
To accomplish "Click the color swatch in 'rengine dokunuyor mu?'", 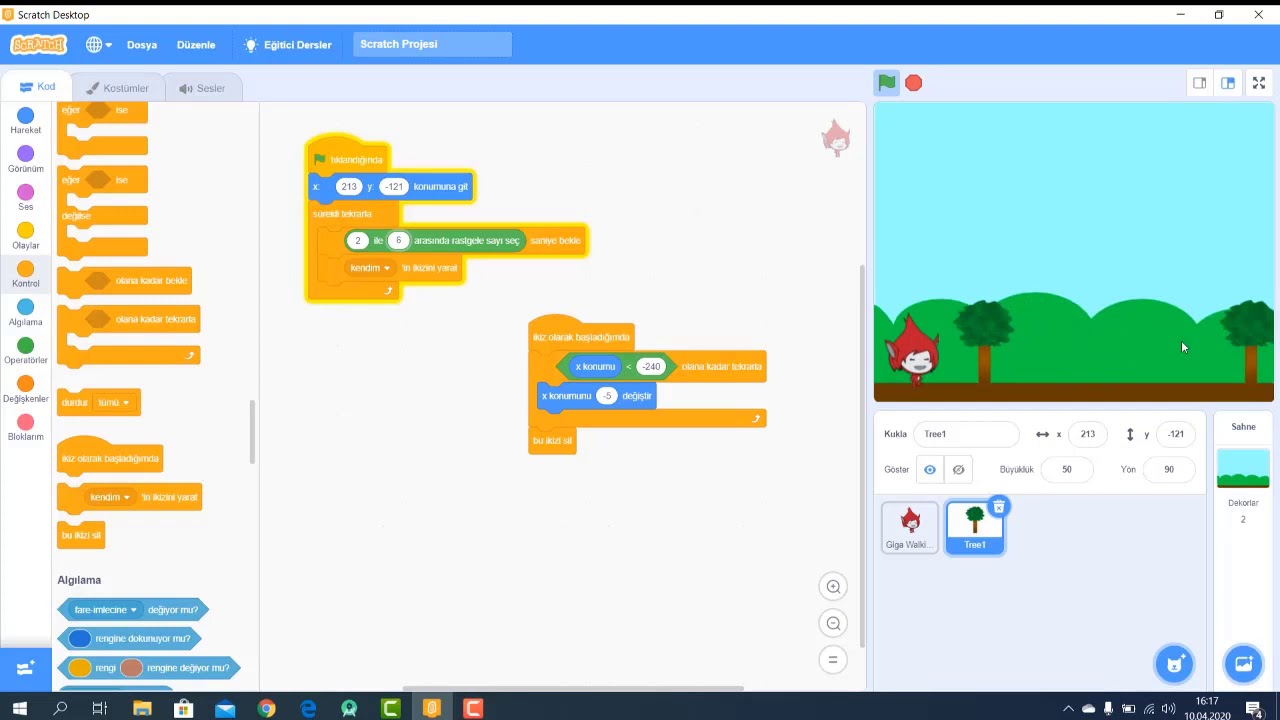I will 80,639.
